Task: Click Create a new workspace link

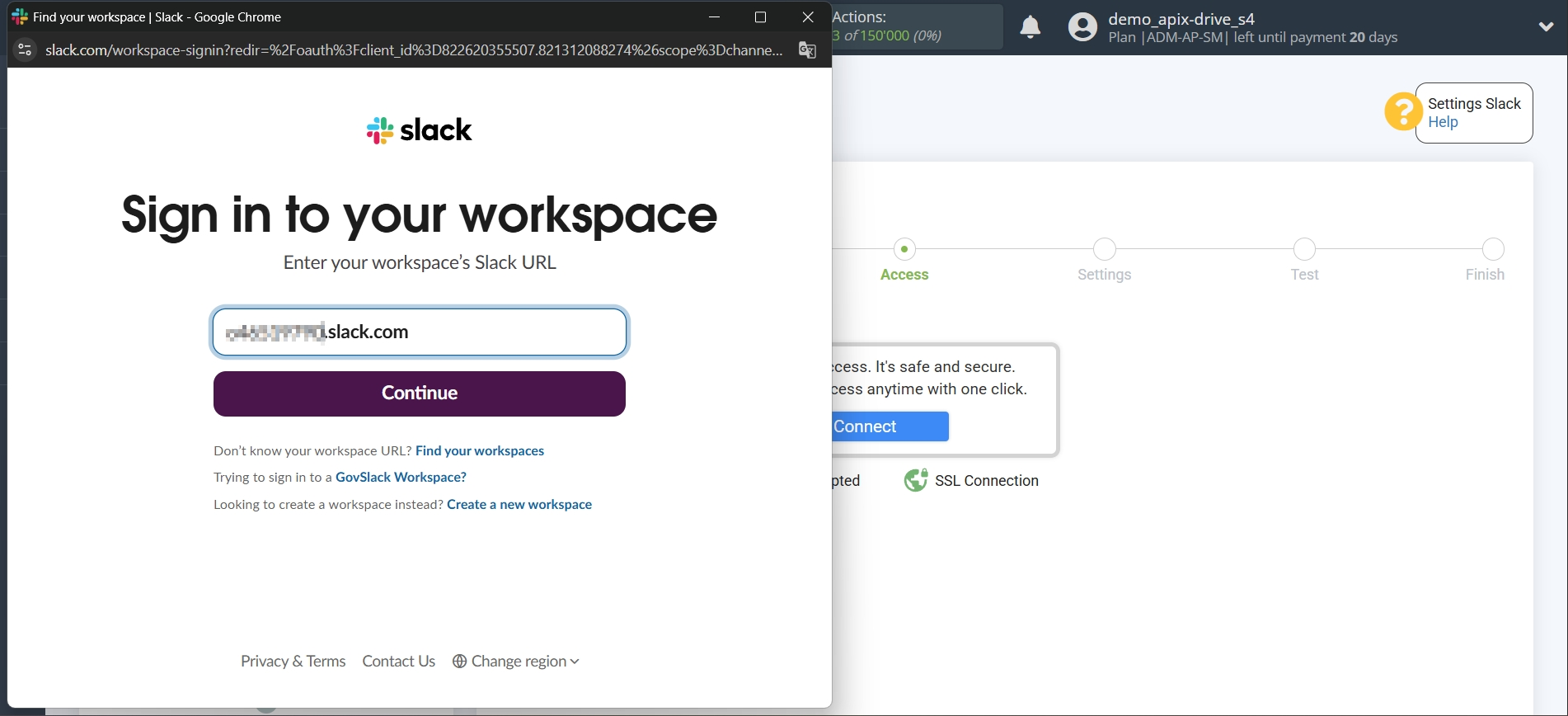Action: pyautogui.click(x=519, y=504)
